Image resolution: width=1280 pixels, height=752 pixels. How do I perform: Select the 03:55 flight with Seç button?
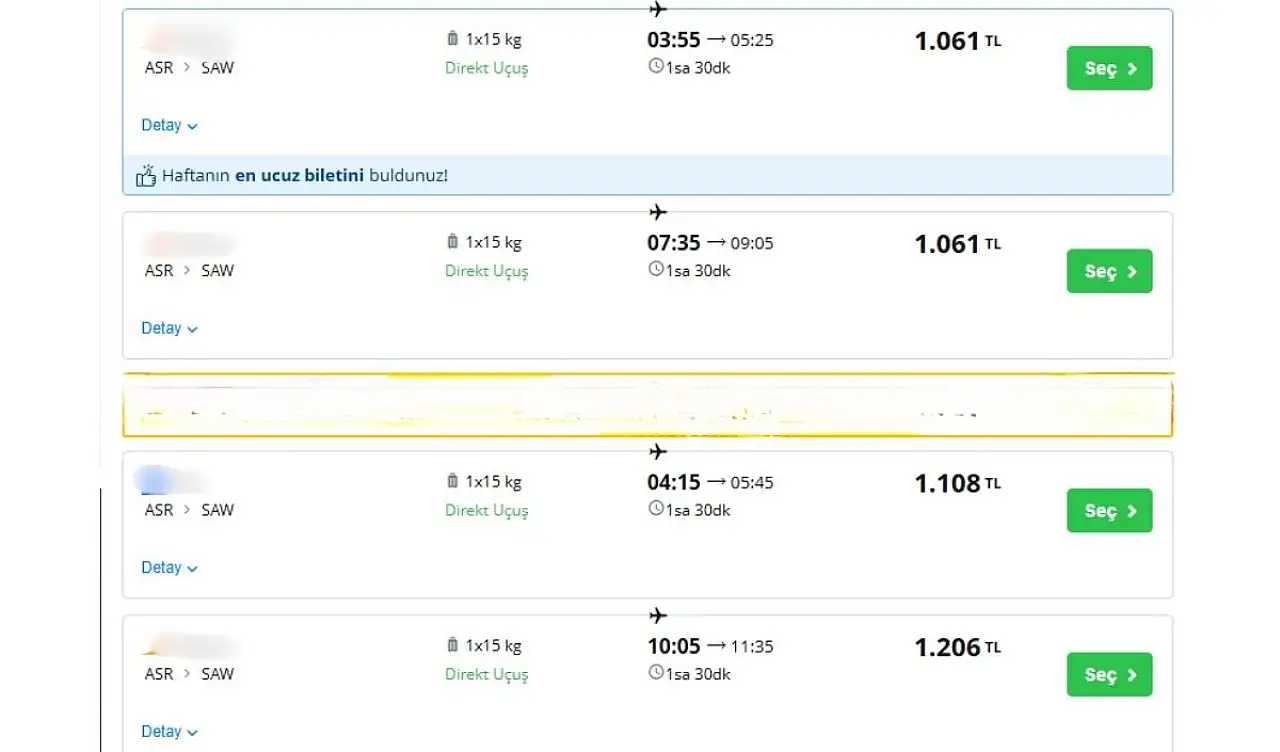click(1109, 68)
